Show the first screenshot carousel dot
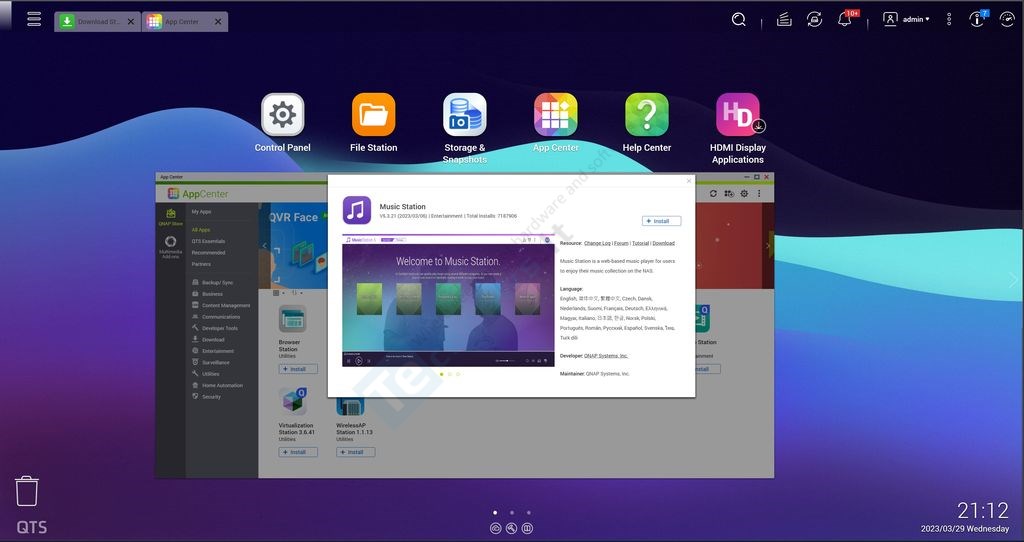 coord(441,374)
